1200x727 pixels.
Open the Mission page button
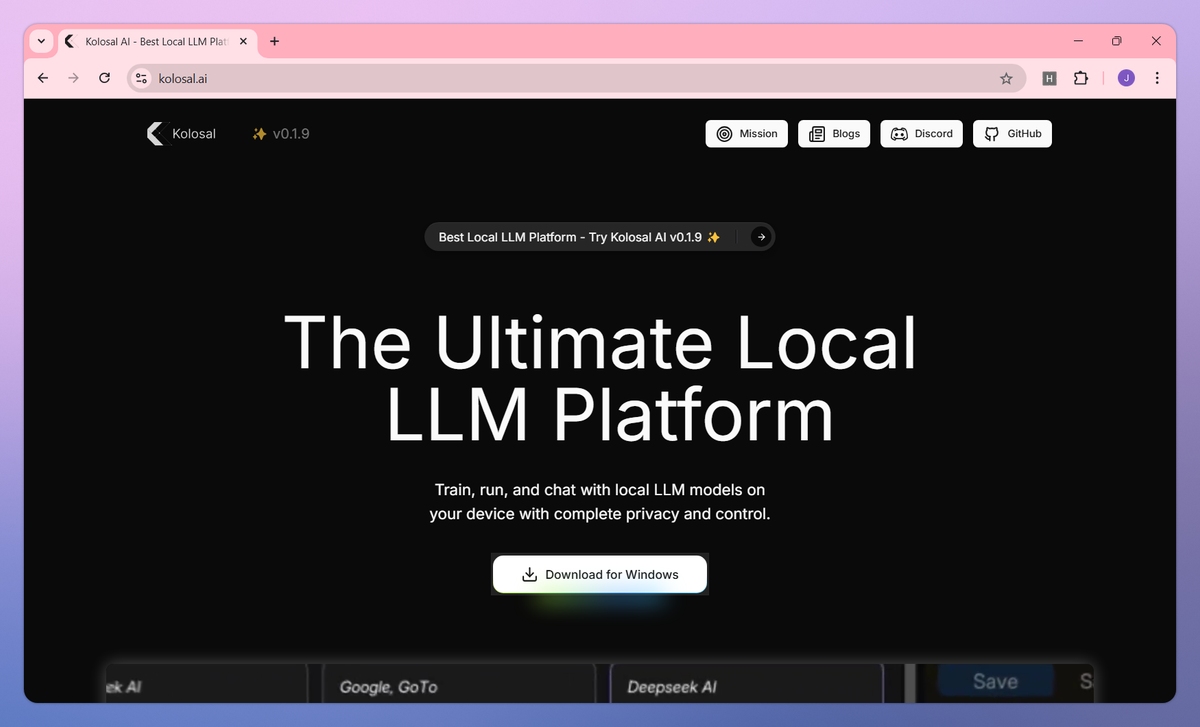(747, 134)
